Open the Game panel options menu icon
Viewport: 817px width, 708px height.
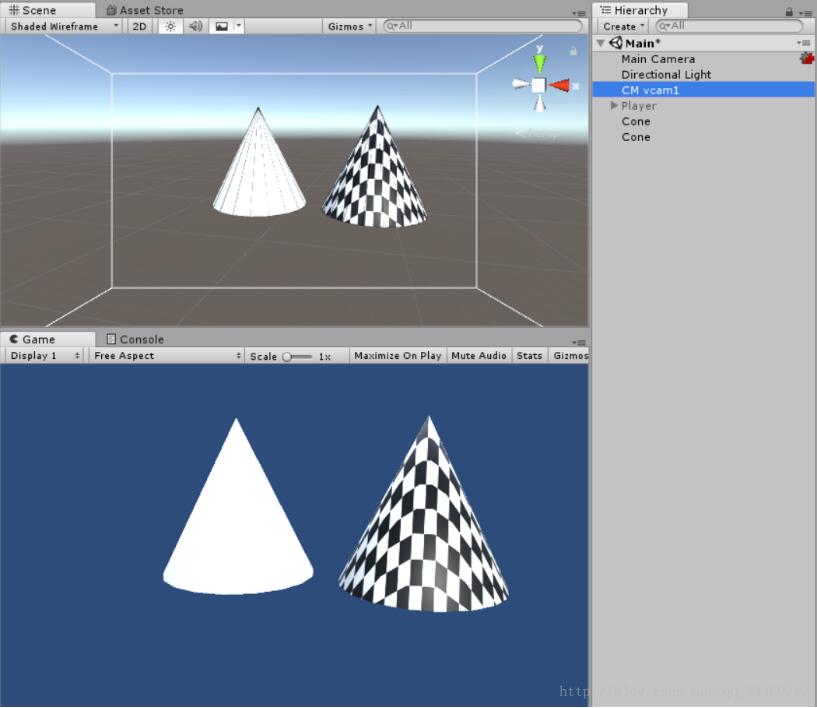point(579,343)
